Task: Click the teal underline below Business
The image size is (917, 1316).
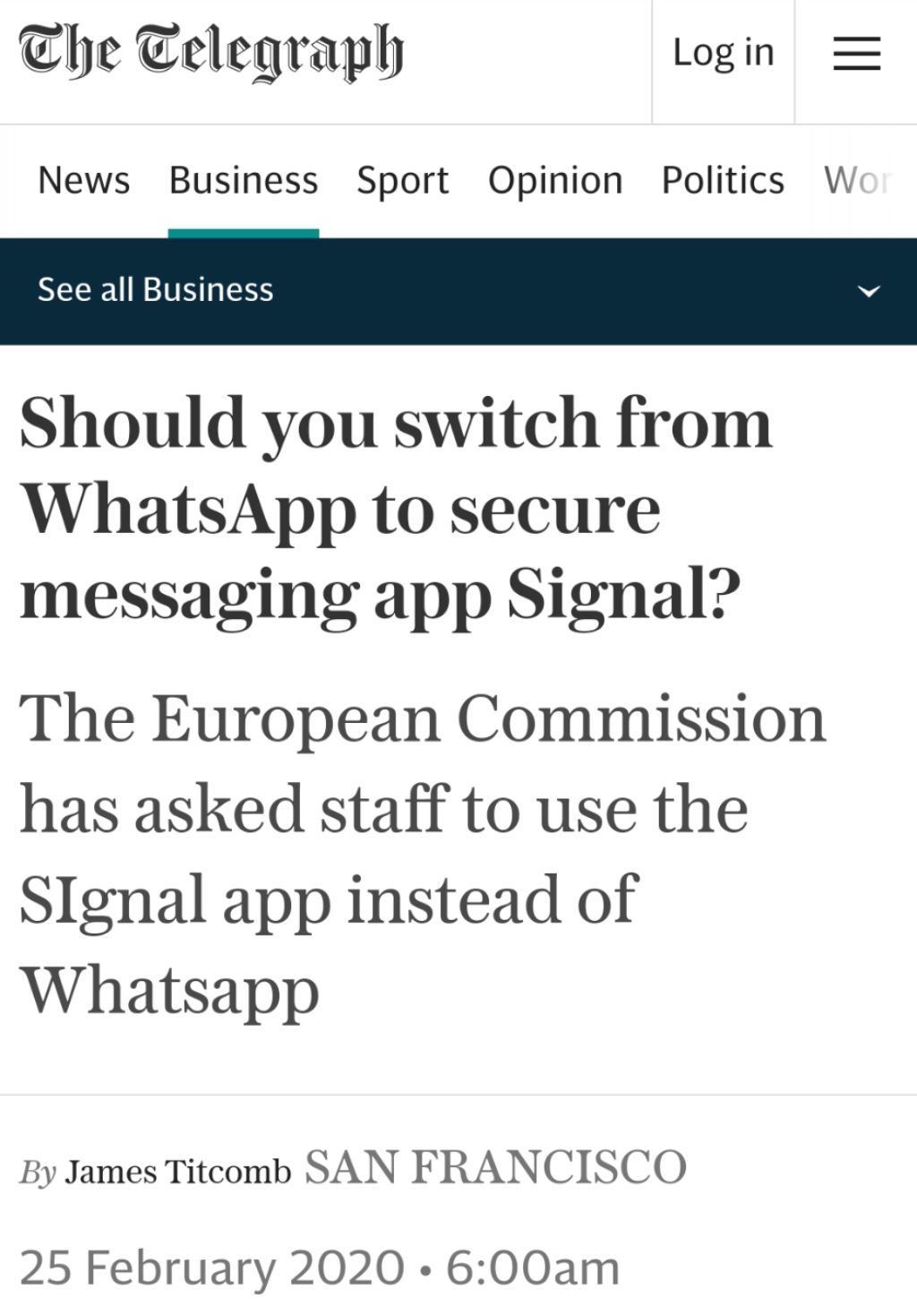Action: pyautogui.click(x=244, y=233)
